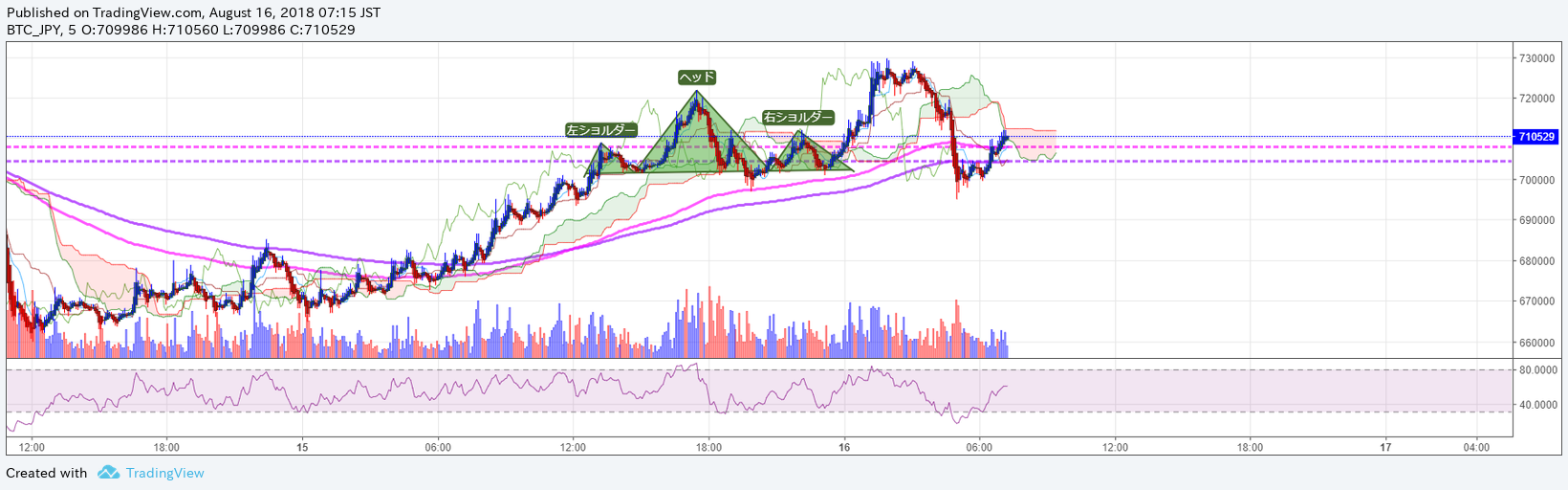Select date marker 17 on time axis

pyautogui.click(x=1385, y=447)
